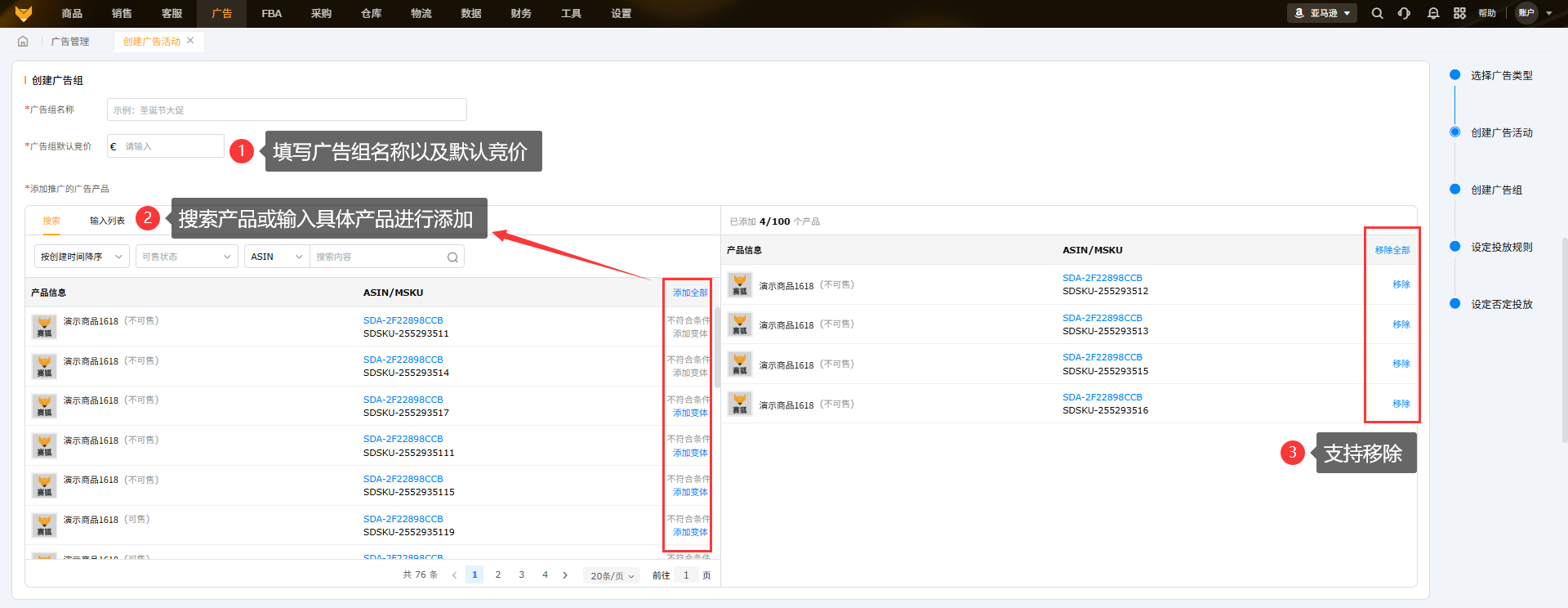The width and height of the screenshot is (1568, 608).
Task: Open the 数据 menu
Action: [x=471, y=13]
